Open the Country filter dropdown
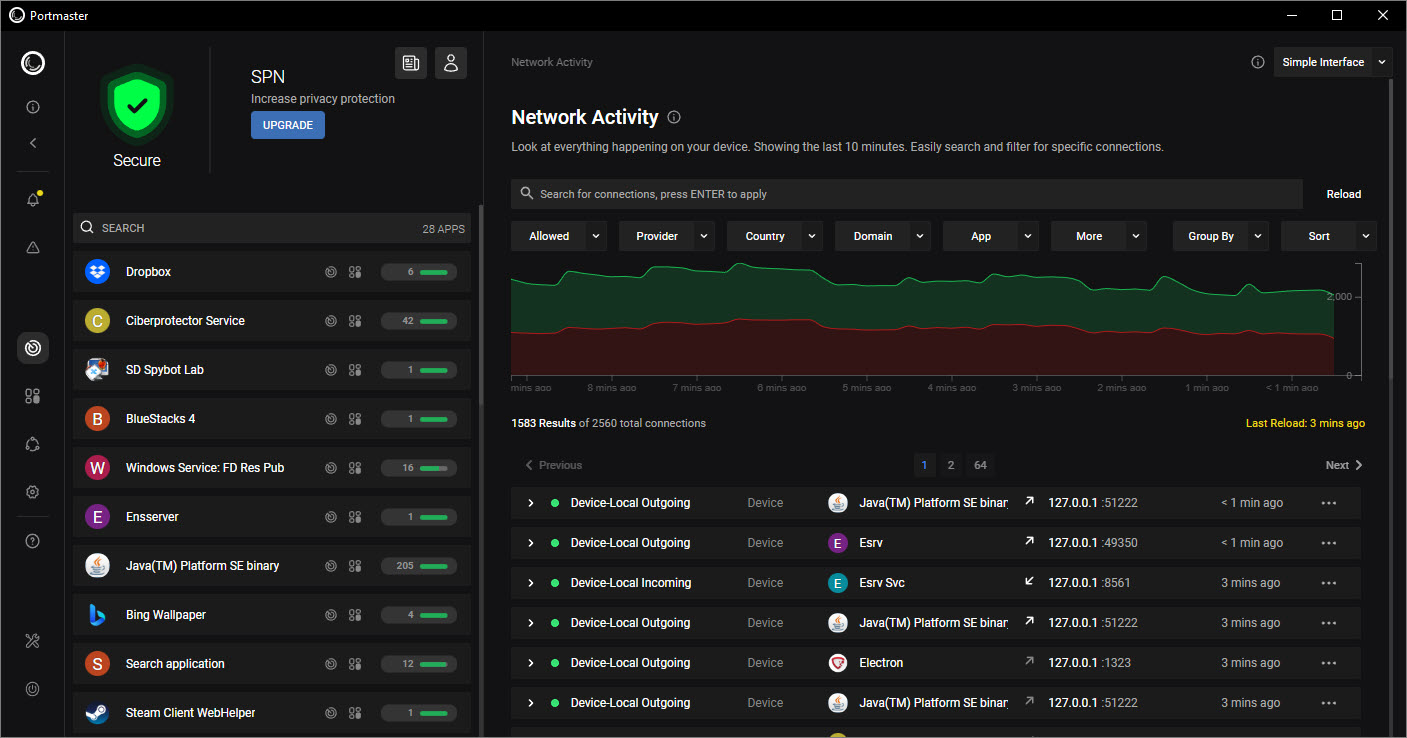 click(774, 236)
